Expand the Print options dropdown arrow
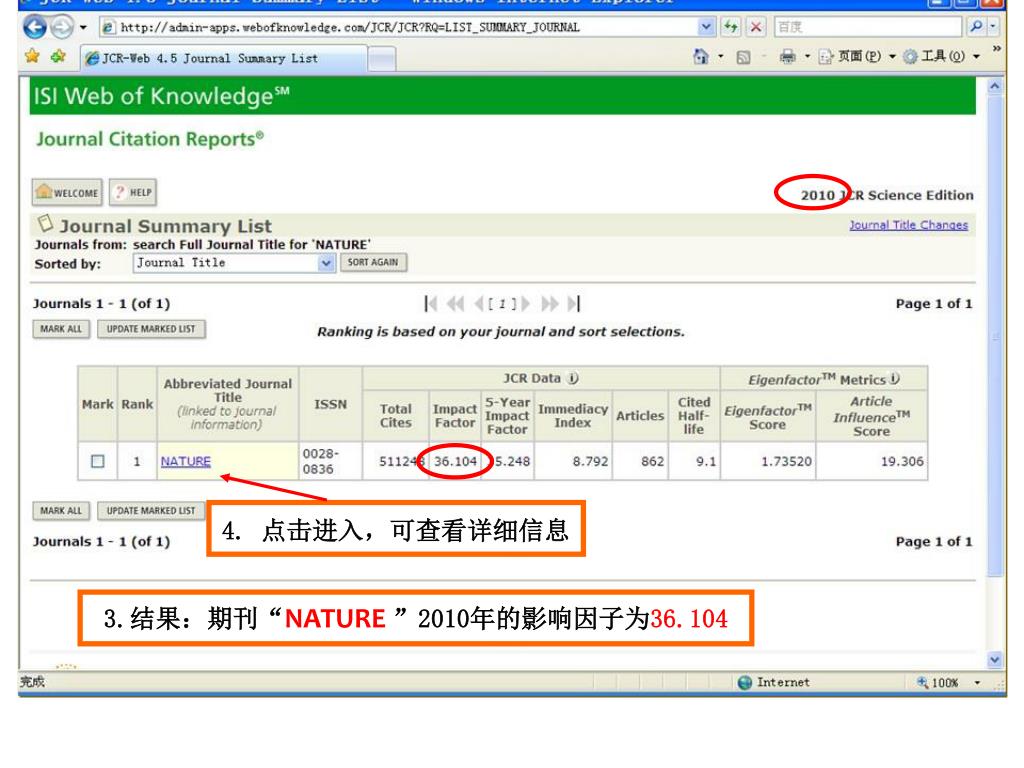 click(x=807, y=57)
